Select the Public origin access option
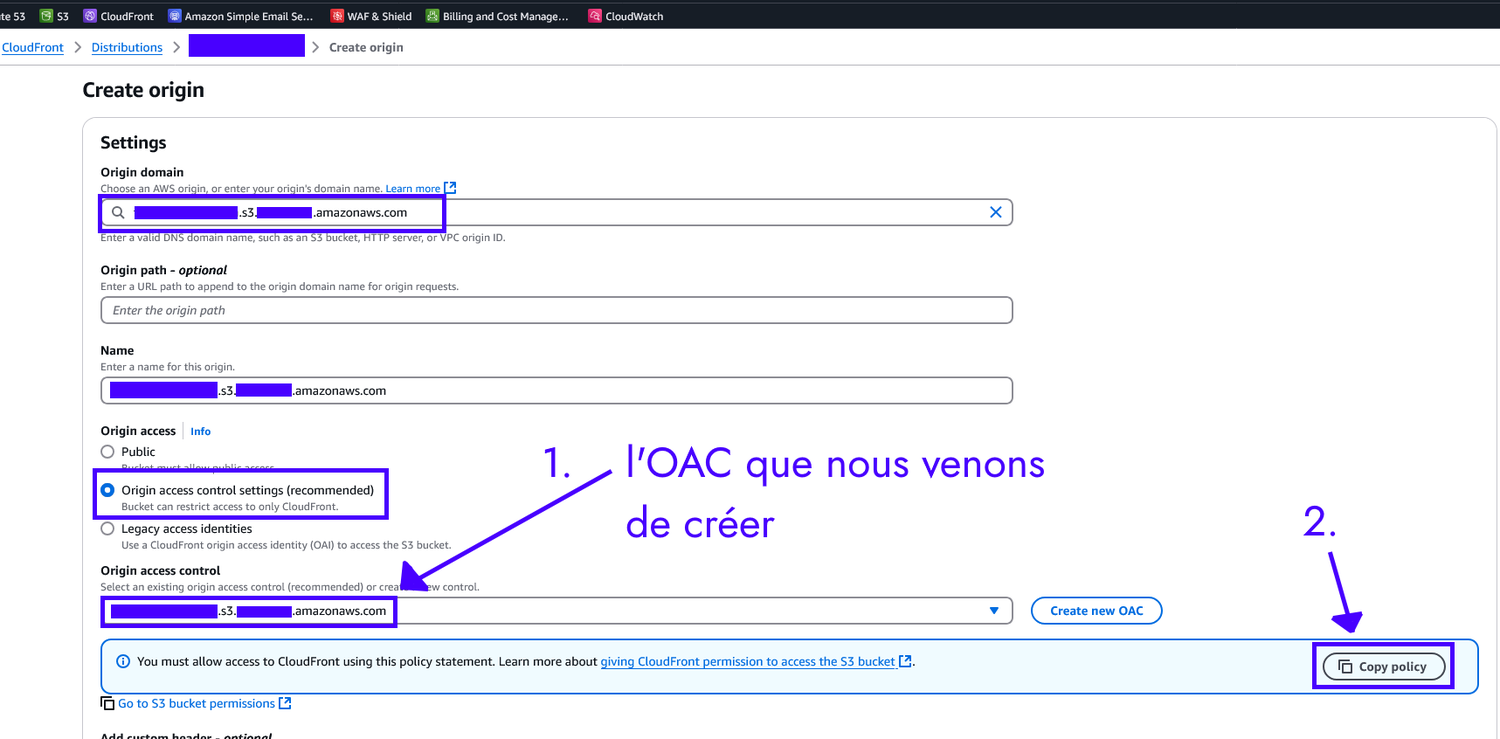Image resolution: width=1500 pixels, height=739 pixels. pyautogui.click(x=107, y=452)
